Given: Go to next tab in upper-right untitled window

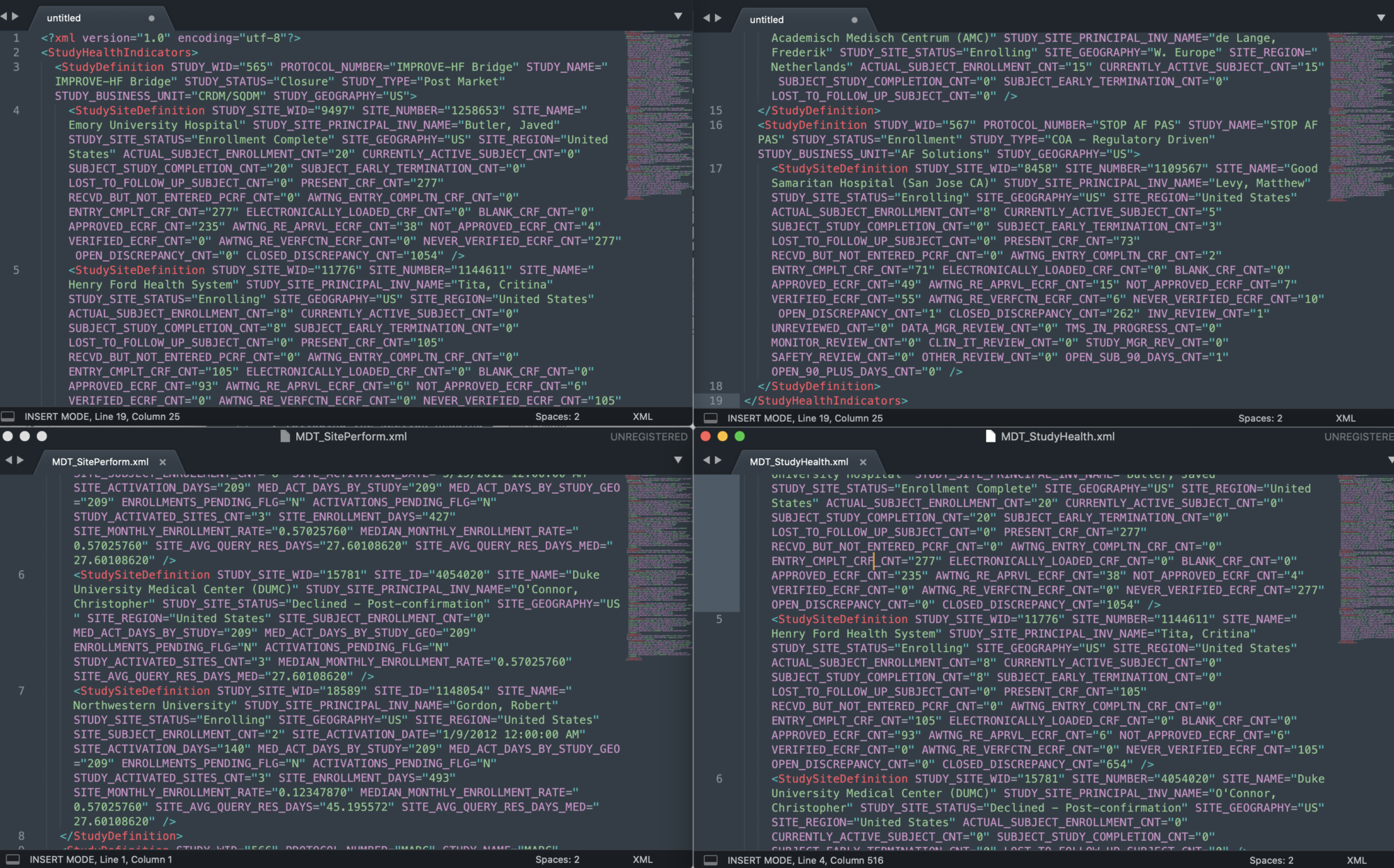Looking at the screenshot, I should point(718,18).
